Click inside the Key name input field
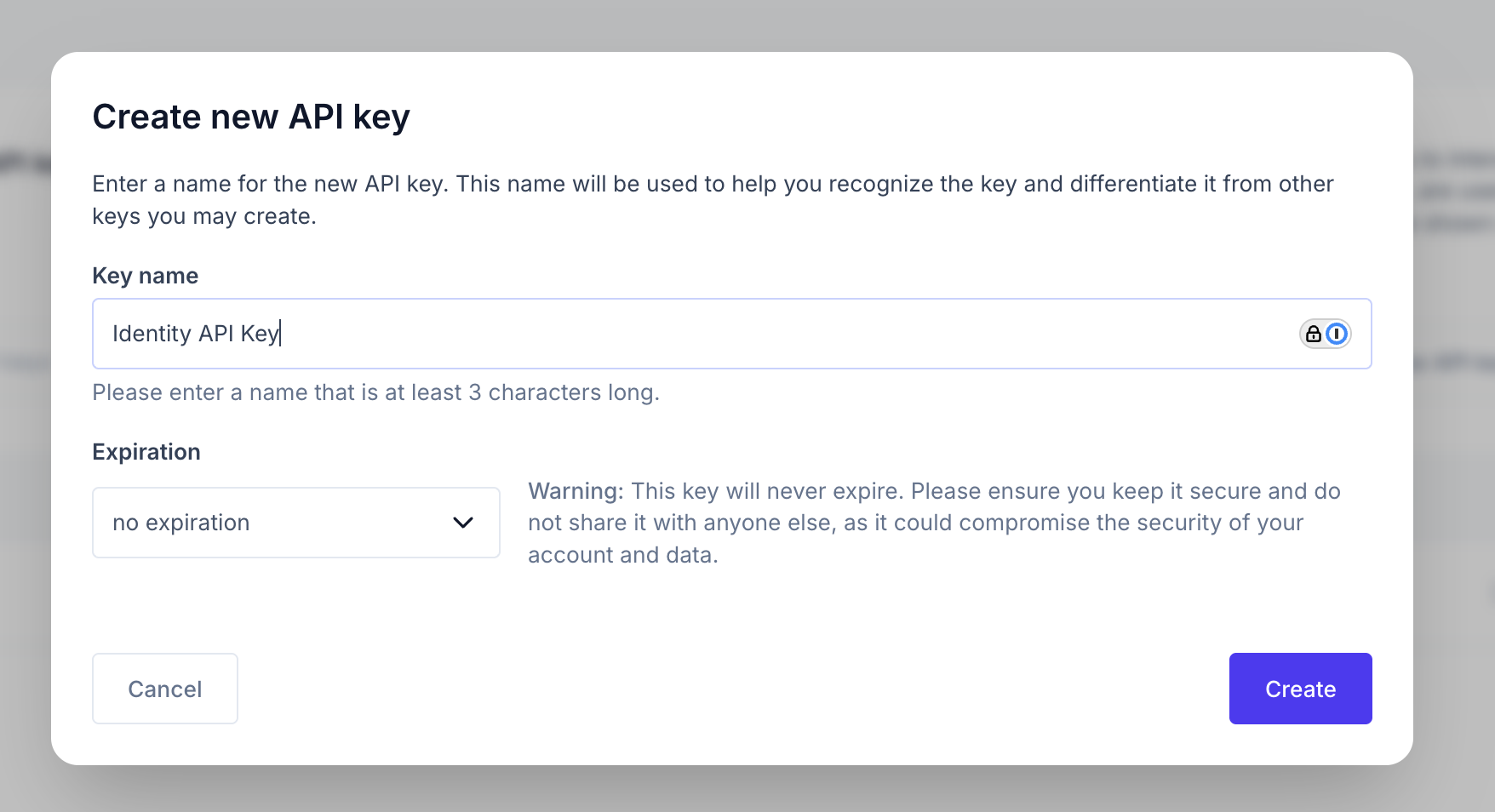 pos(596,334)
